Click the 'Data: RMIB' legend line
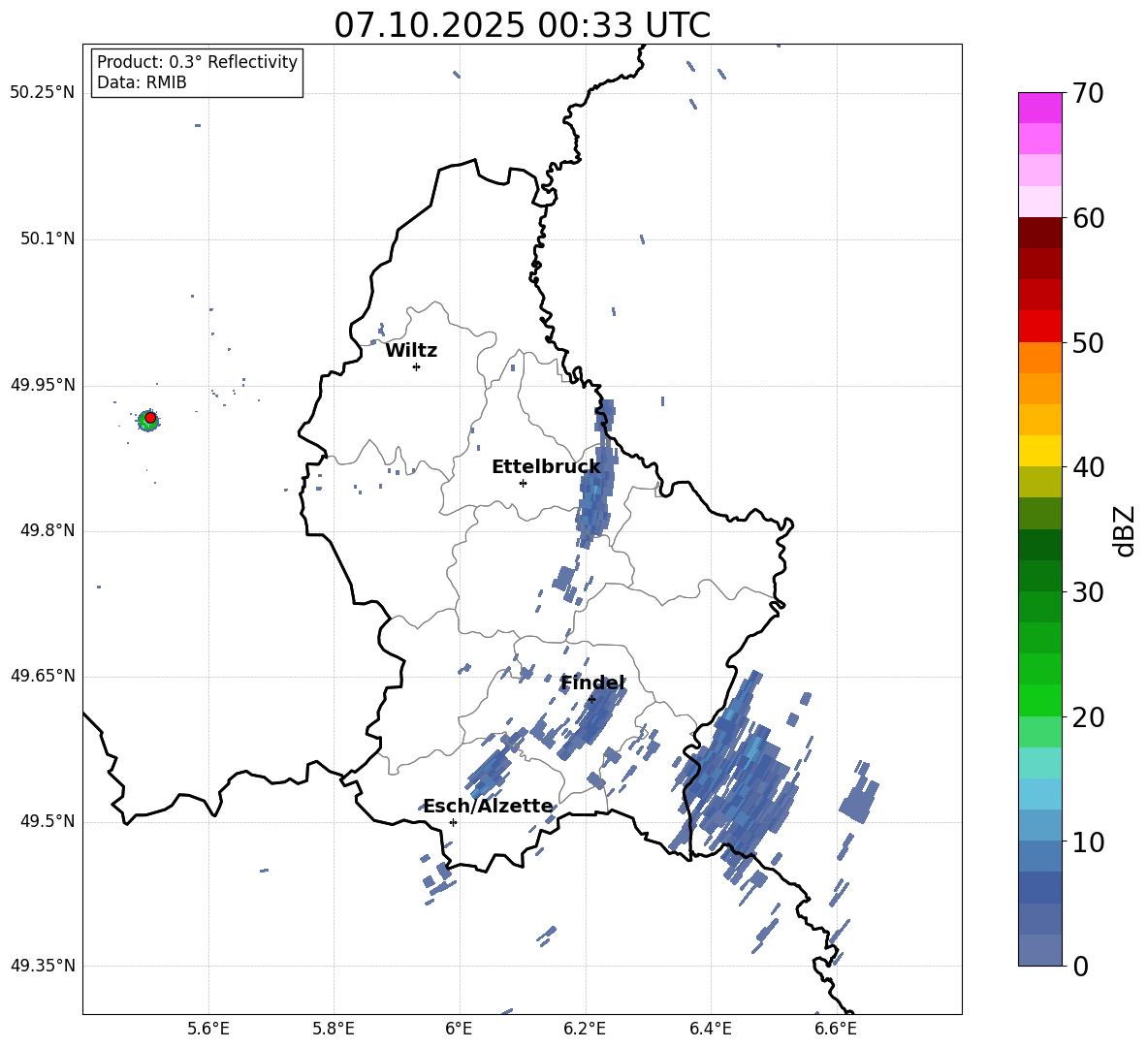The width and height of the screenshot is (1148, 1048). coord(142,82)
